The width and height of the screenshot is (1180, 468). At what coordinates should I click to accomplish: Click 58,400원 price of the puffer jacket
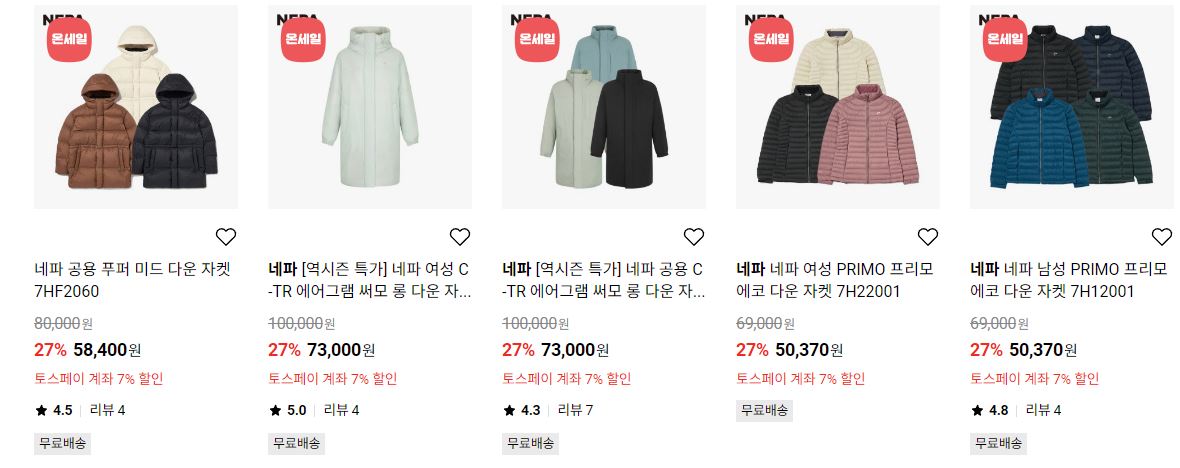coord(107,350)
